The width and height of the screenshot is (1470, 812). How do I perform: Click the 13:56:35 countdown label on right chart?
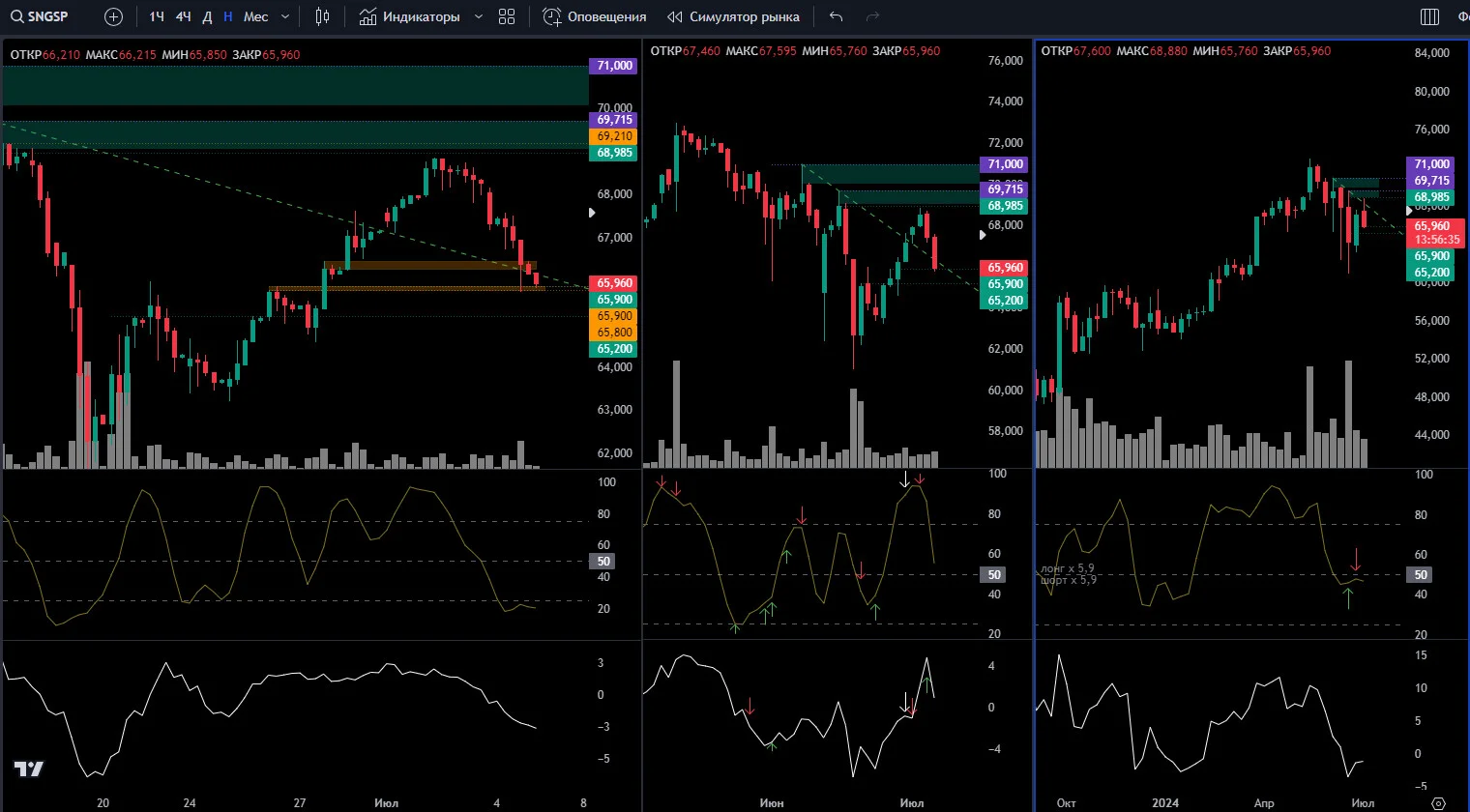click(x=1437, y=240)
